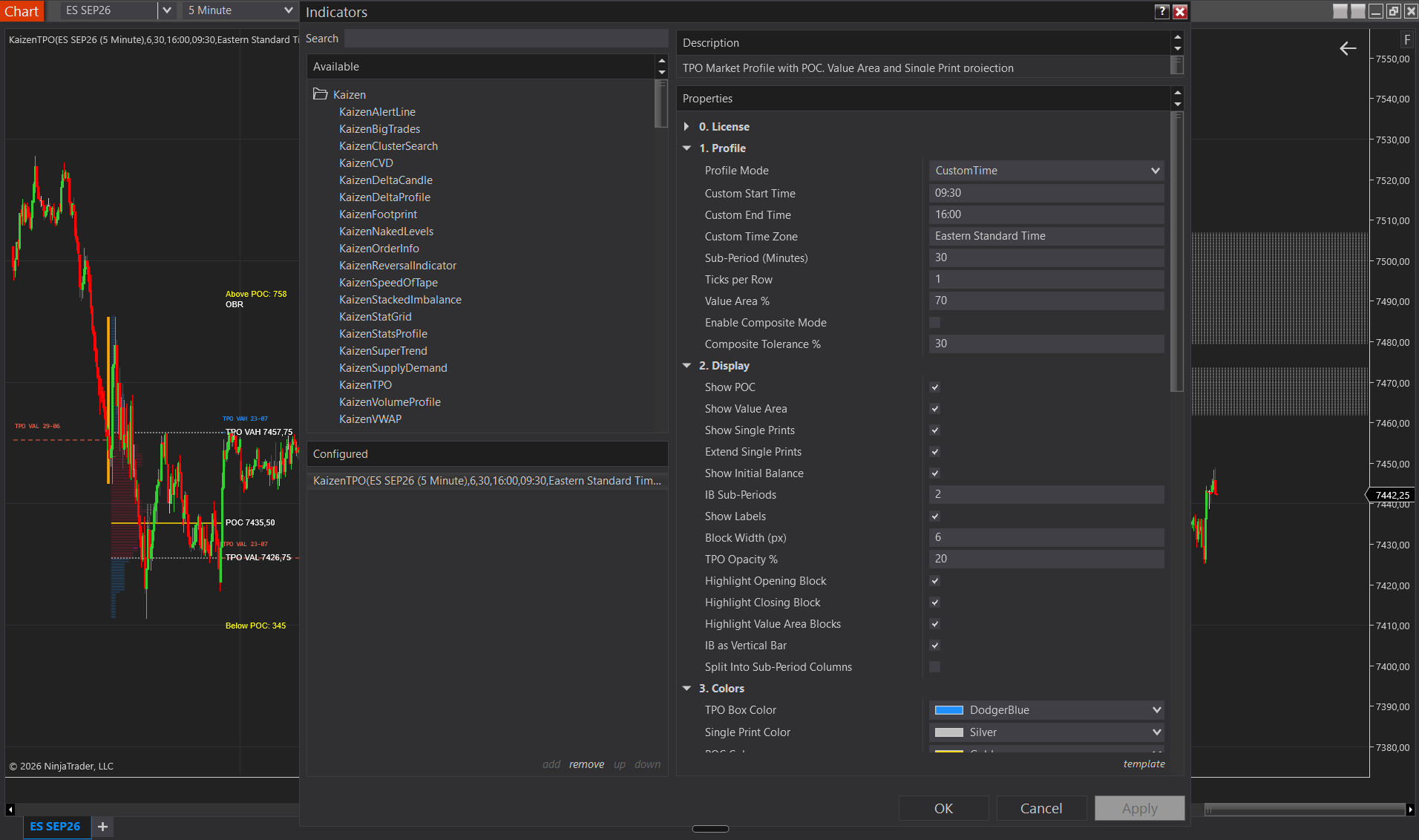The height and width of the screenshot is (840, 1419).
Task: Open the TPO Box Color dropdown
Action: [1046, 710]
